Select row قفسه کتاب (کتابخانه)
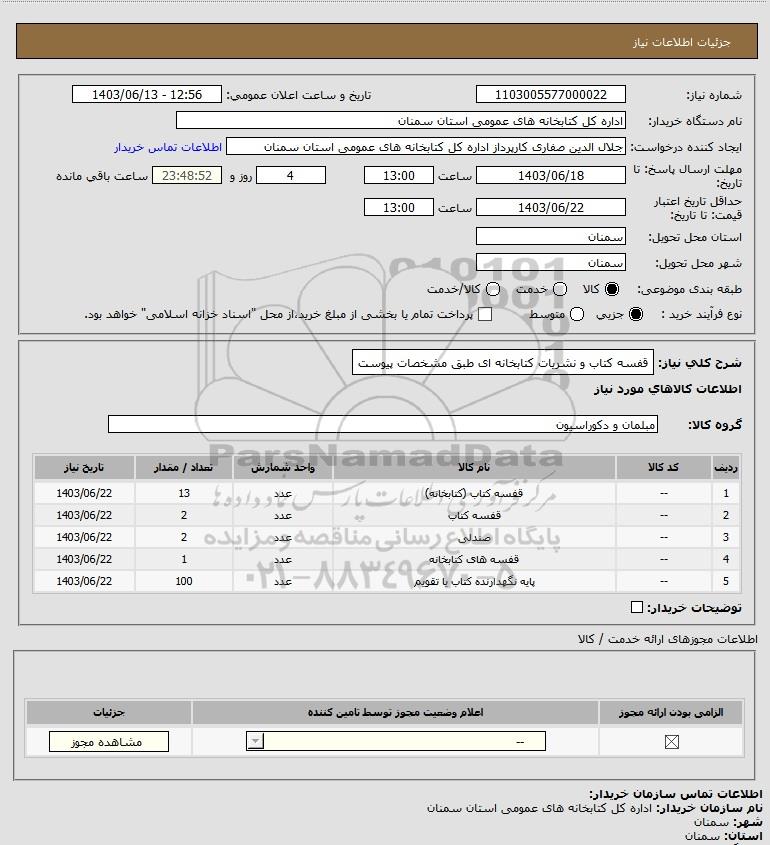This screenshot has width=770, height=845. click(387, 493)
